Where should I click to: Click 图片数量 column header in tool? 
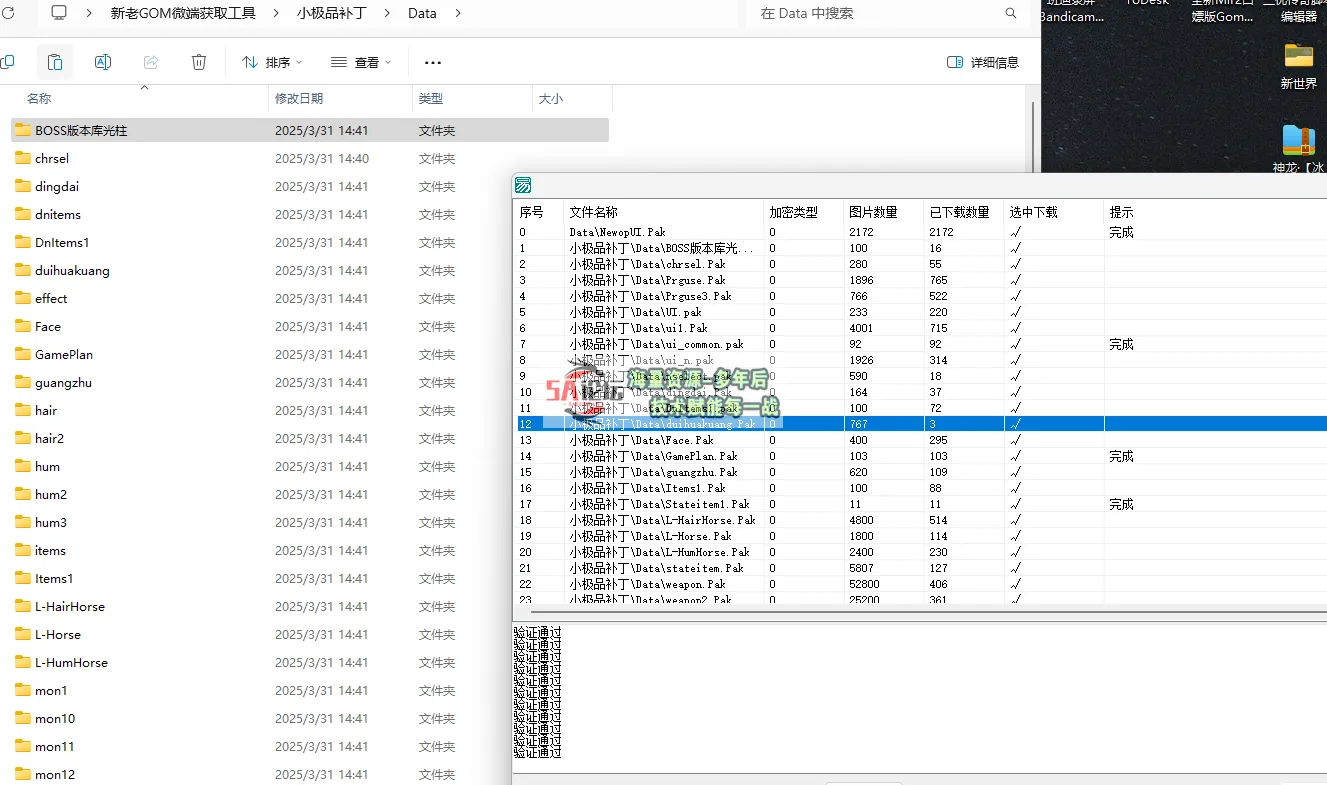click(873, 212)
